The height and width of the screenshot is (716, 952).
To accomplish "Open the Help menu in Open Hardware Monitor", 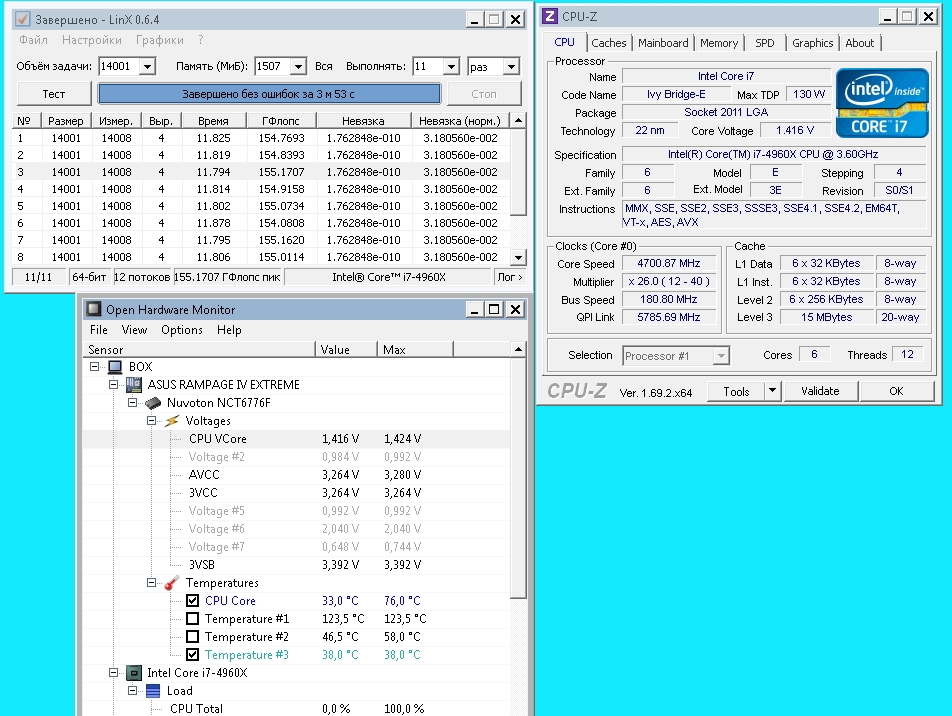I will pos(229,330).
